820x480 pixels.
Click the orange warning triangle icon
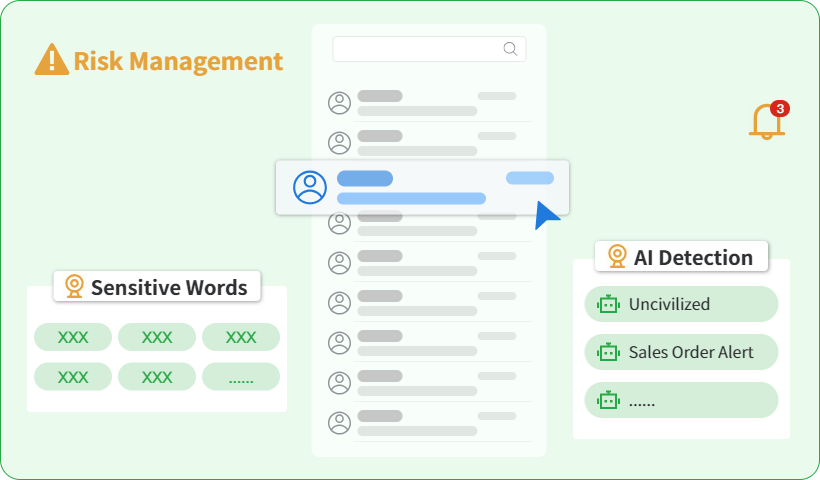point(51,60)
